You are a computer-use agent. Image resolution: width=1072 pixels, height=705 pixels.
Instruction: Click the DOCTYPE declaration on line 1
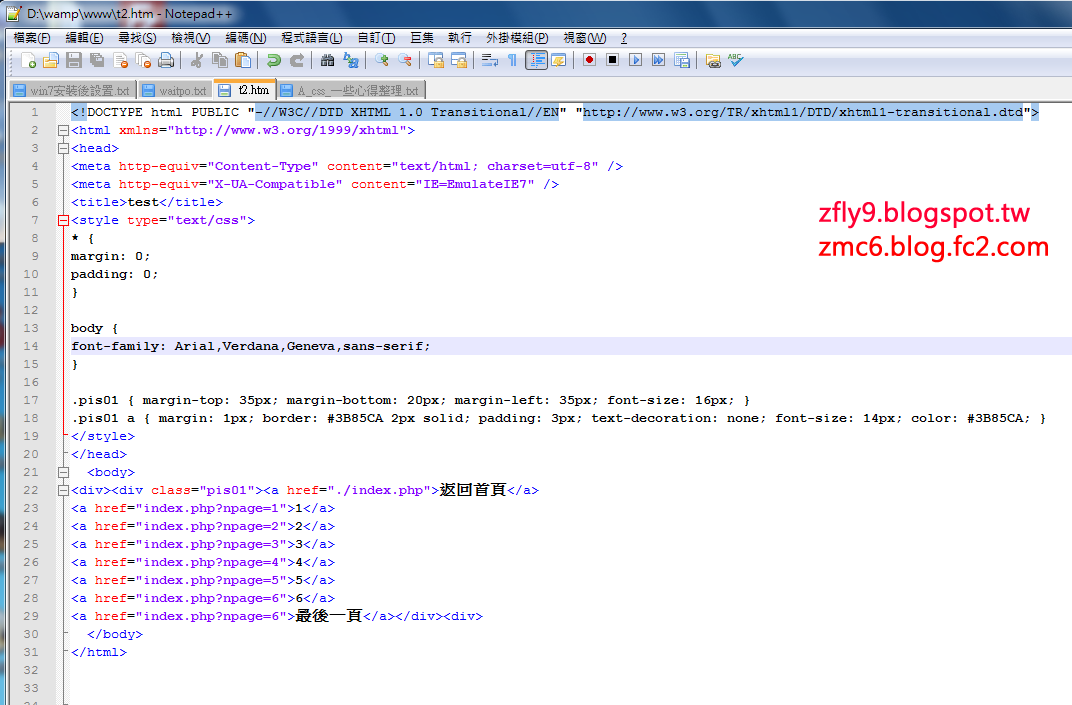click(554, 112)
